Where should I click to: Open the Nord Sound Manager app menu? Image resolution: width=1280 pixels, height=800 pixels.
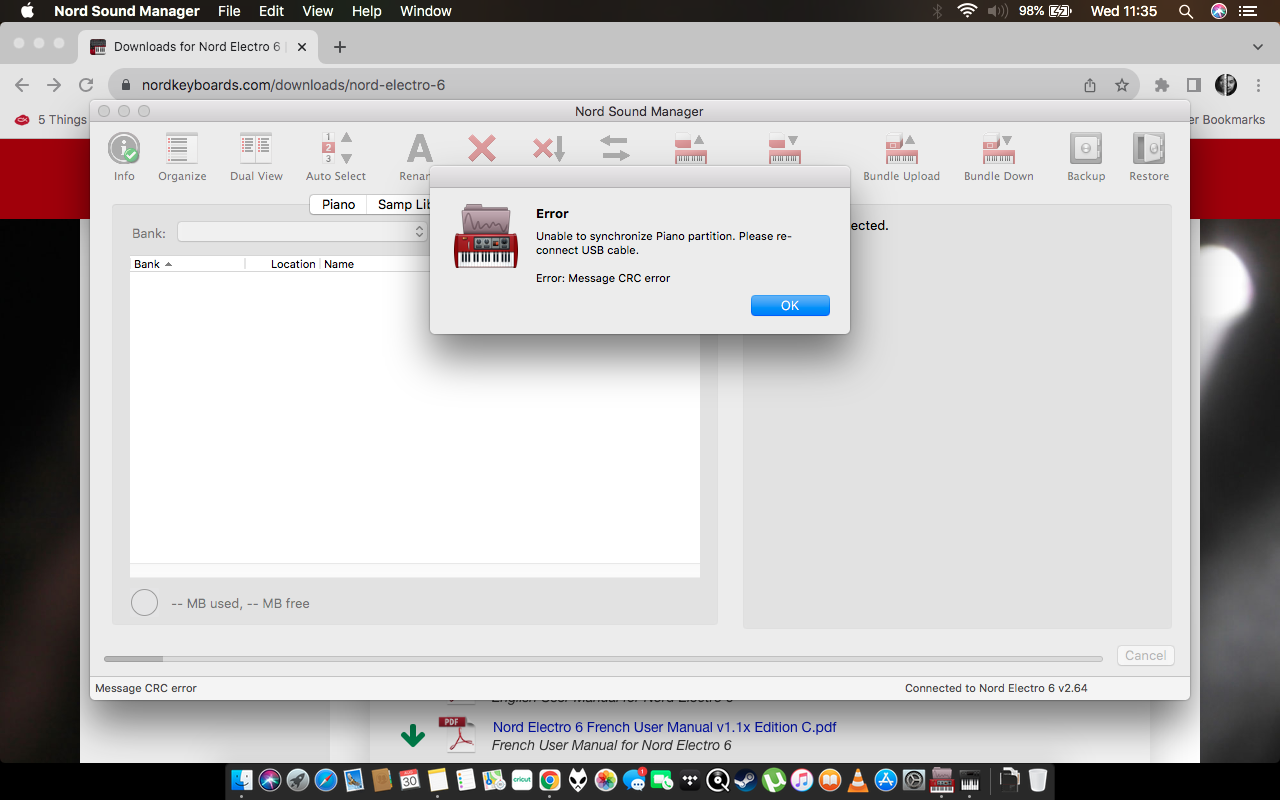click(127, 11)
